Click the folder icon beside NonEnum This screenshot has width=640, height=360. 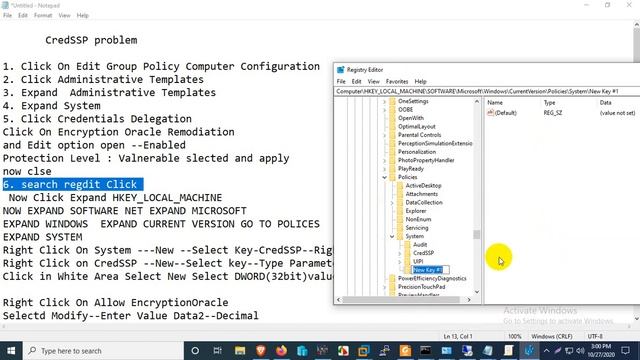400,220
